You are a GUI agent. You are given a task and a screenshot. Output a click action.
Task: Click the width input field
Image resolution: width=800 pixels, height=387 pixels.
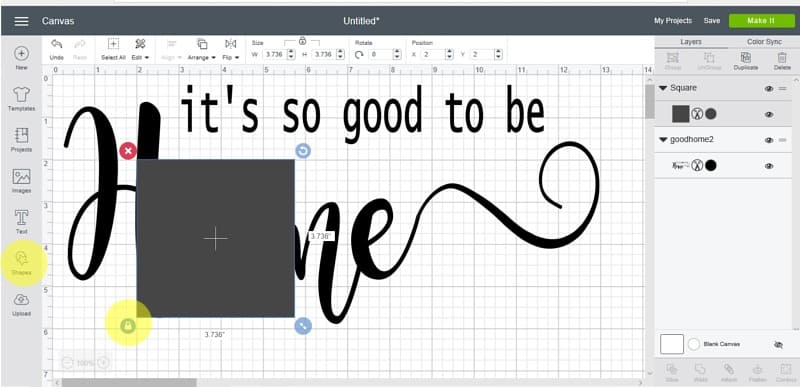[274, 54]
